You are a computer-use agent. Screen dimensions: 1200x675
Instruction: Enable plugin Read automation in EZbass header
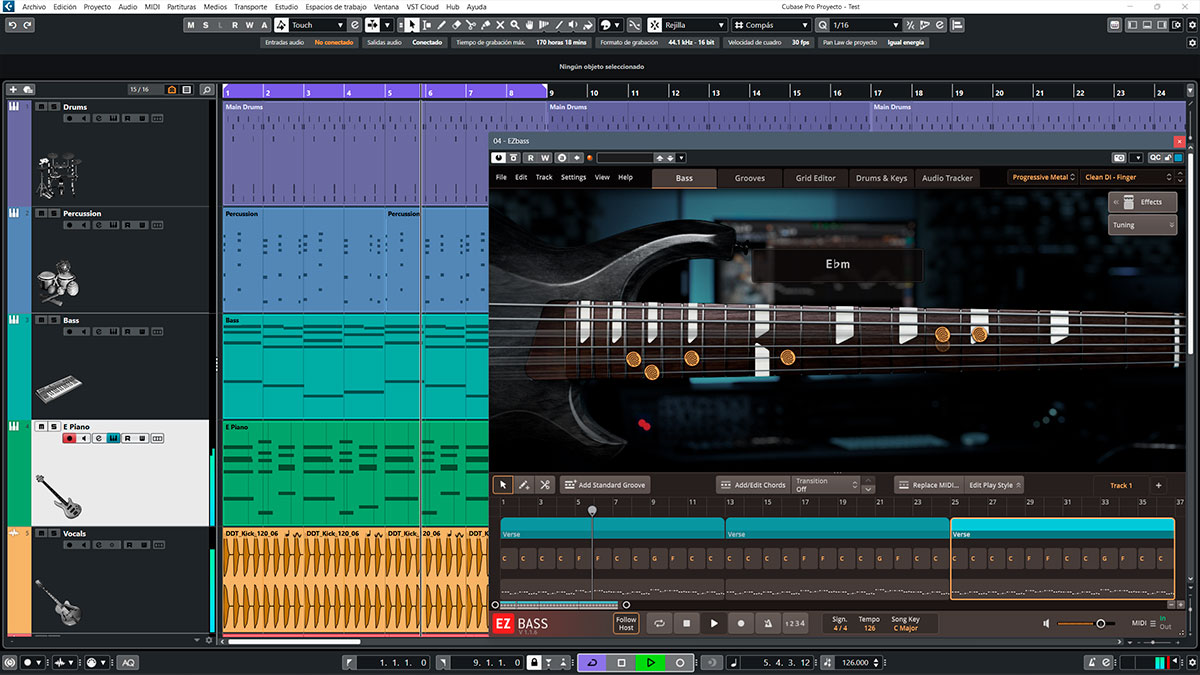(531, 157)
